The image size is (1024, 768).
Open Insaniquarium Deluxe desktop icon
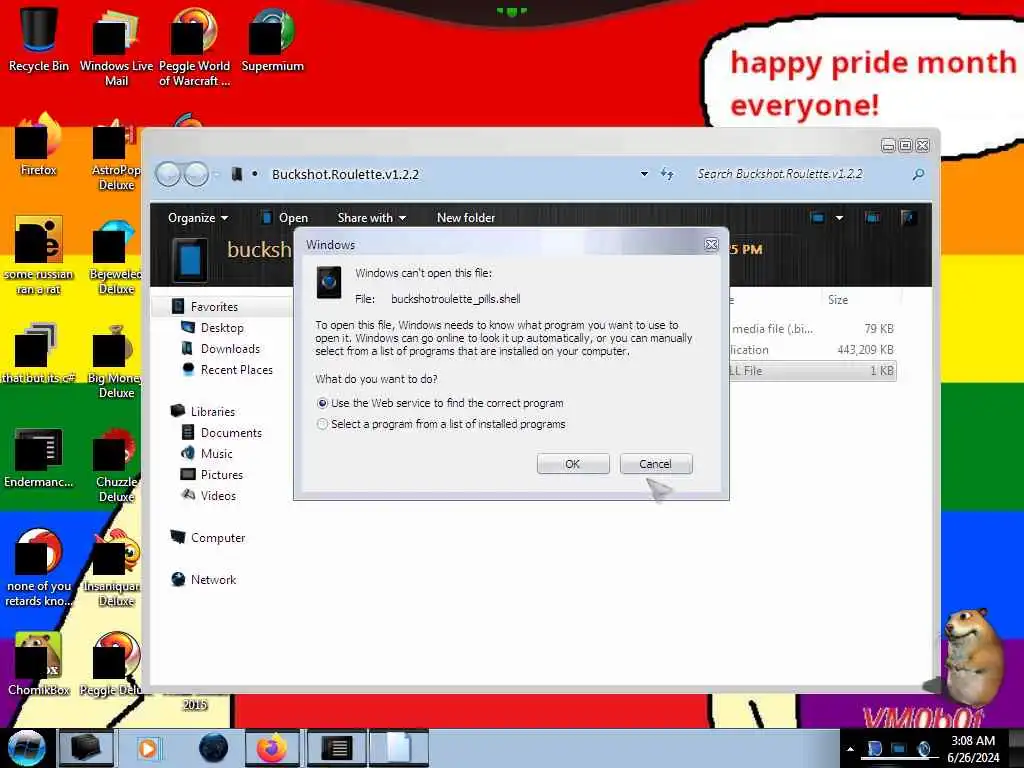[x=112, y=568]
